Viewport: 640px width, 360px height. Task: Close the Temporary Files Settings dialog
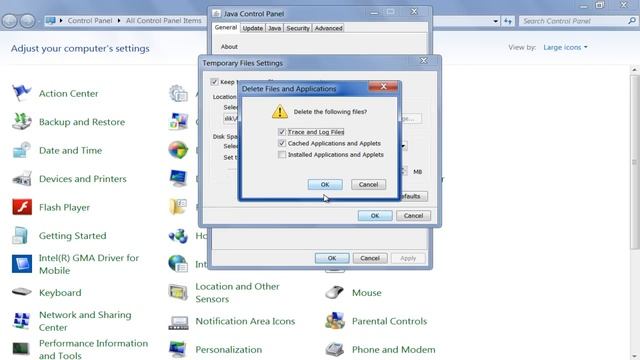click(x=424, y=60)
